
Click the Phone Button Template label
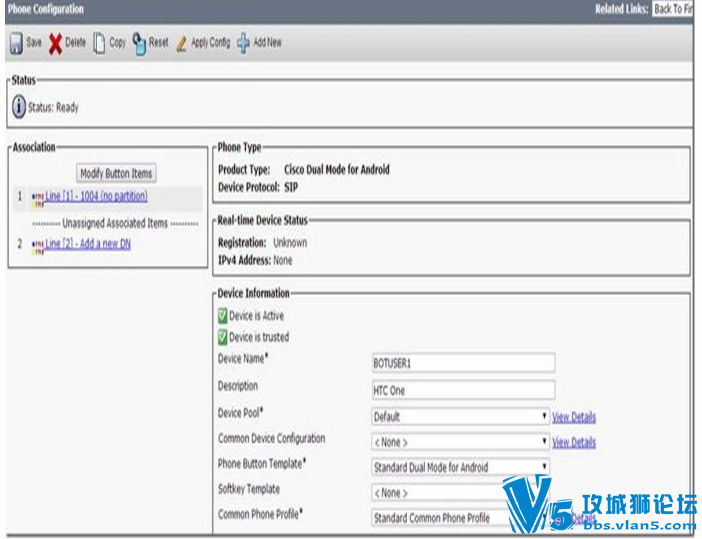click(x=262, y=463)
